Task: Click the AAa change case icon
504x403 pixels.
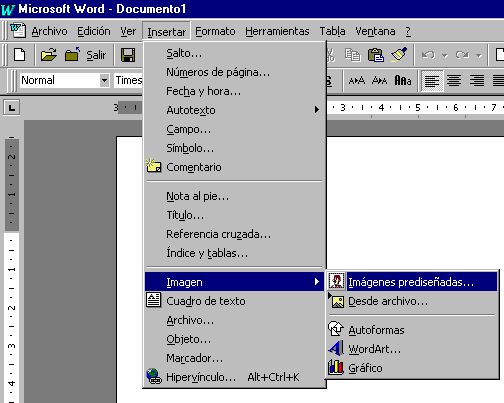Action: [x=403, y=81]
